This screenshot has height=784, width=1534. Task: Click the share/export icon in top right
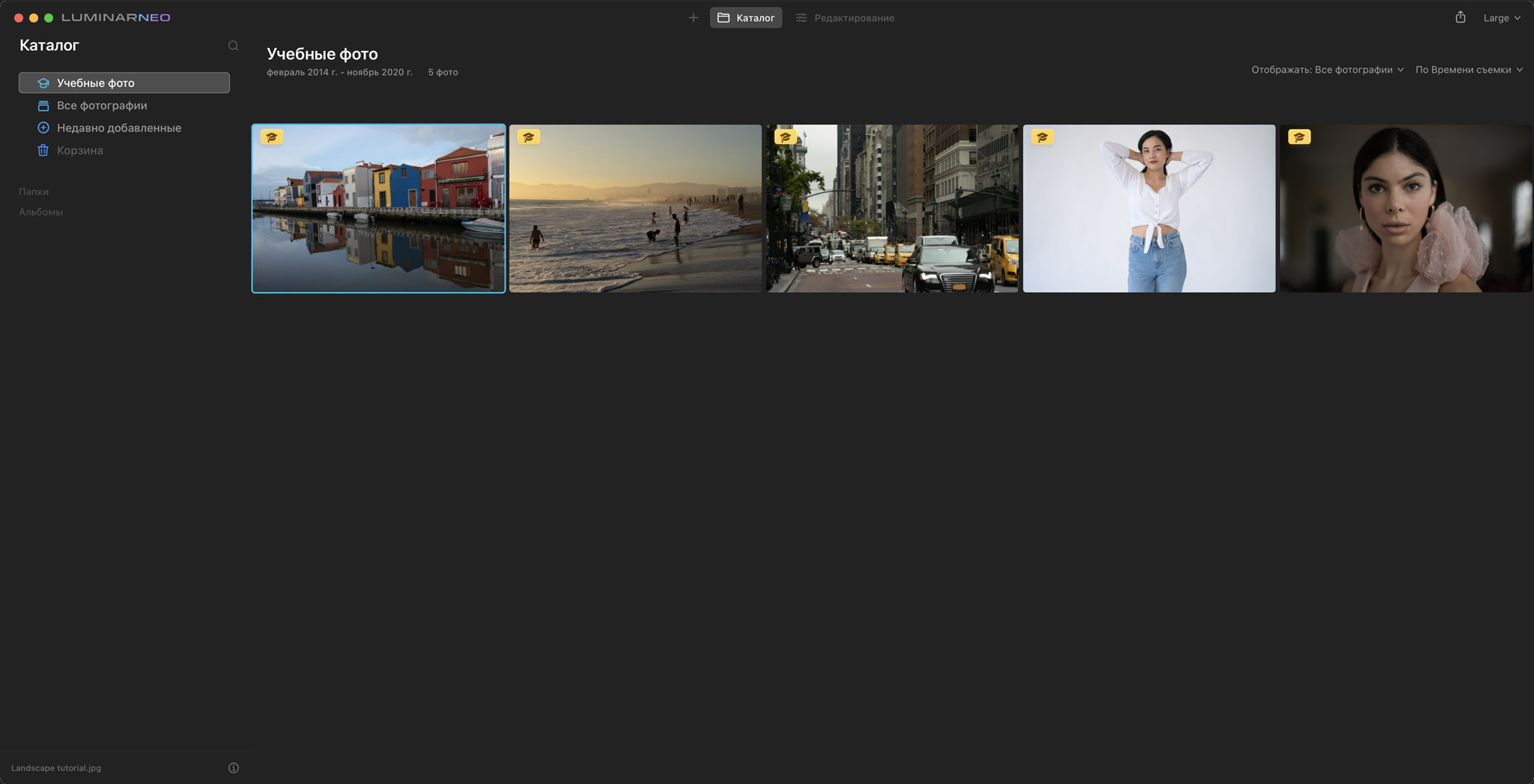click(x=1459, y=16)
